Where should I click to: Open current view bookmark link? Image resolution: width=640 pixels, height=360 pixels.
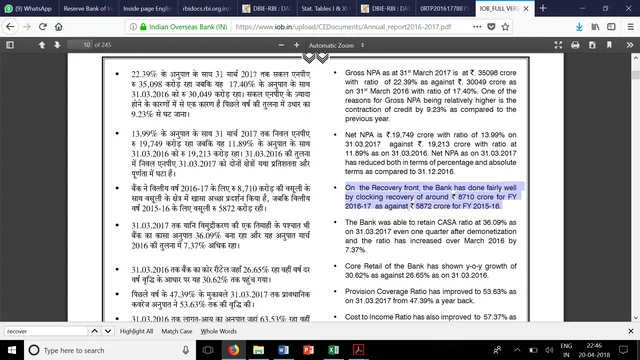tap(609, 45)
